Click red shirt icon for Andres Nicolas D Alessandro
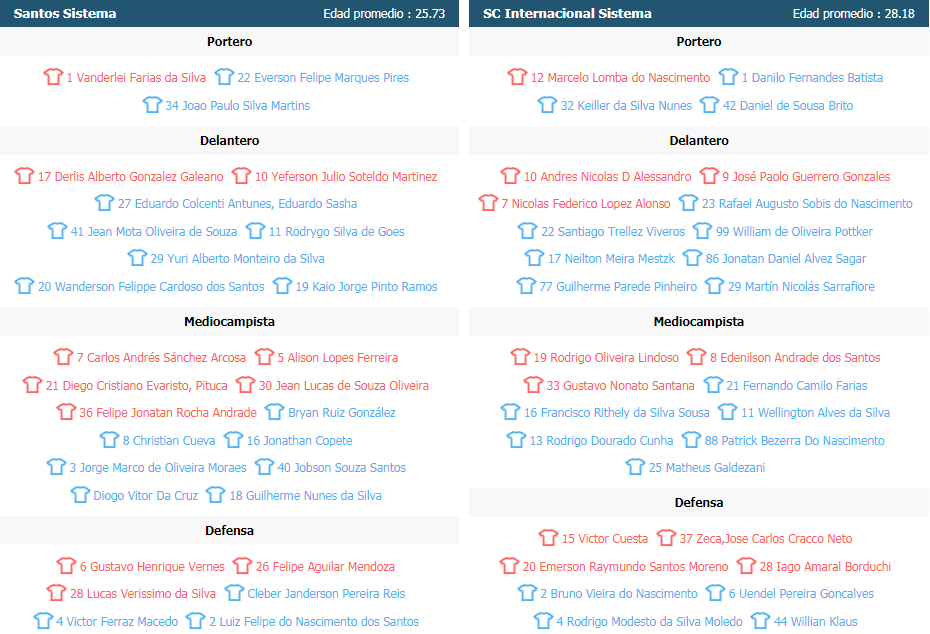Viewport: 930px width, 634px height. click(x=510, y=176)
